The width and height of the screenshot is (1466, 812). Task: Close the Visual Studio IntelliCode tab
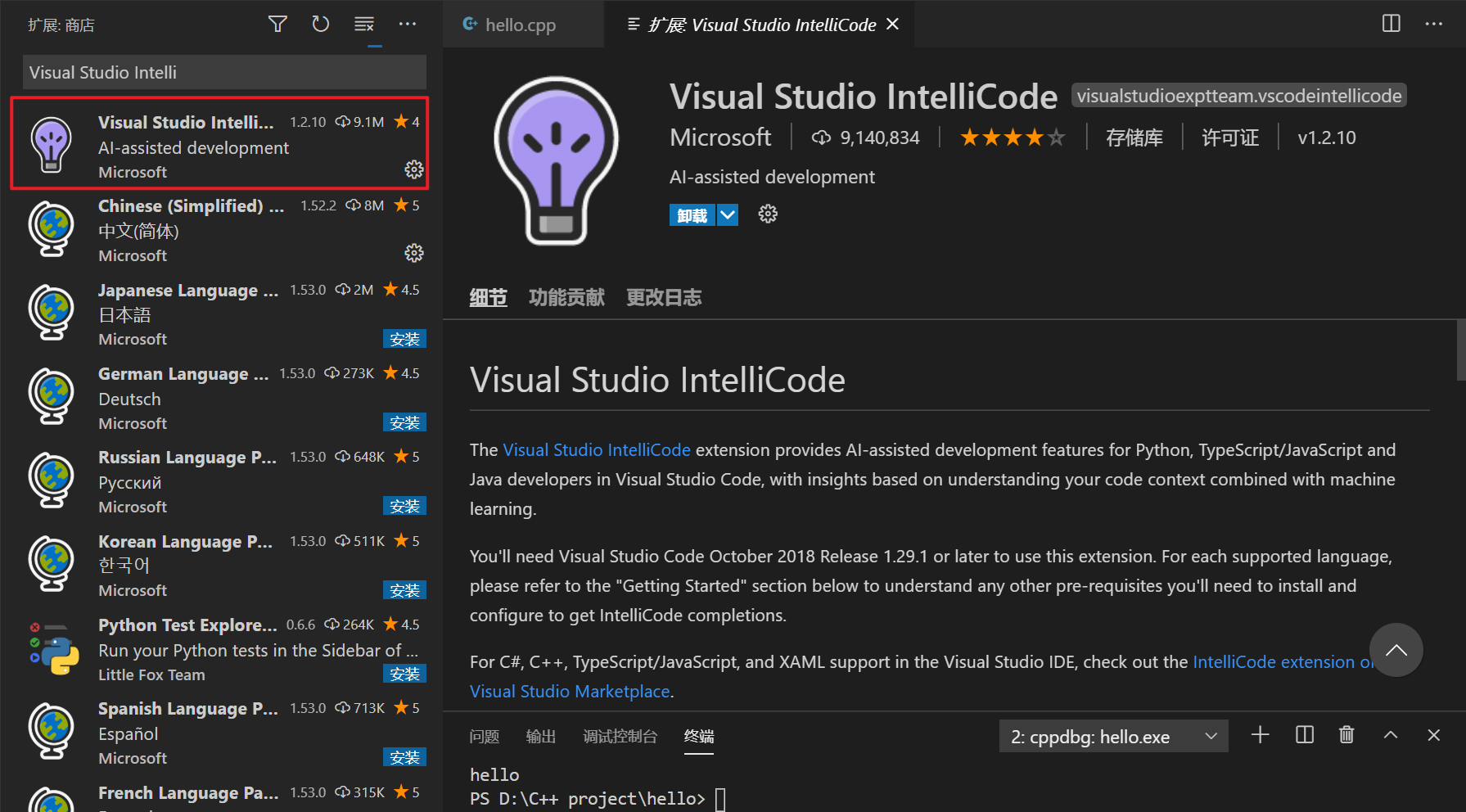[x=893, y=25]
